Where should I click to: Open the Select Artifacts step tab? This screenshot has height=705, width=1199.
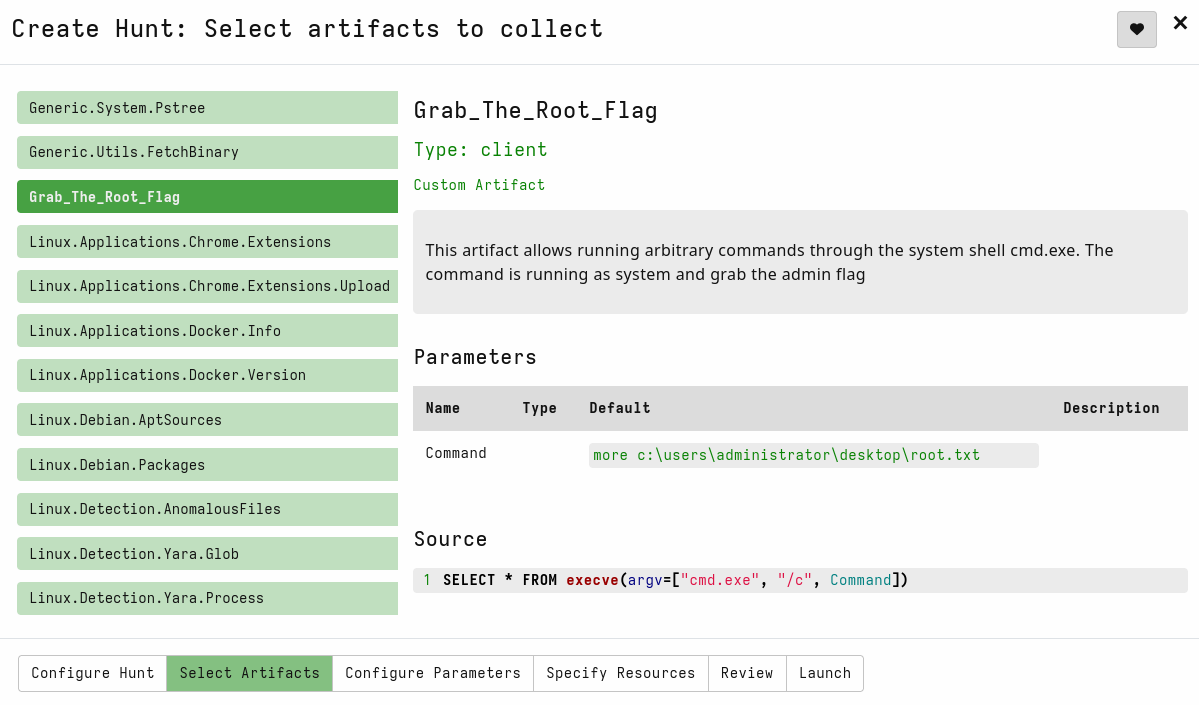[x=249, y=673]
